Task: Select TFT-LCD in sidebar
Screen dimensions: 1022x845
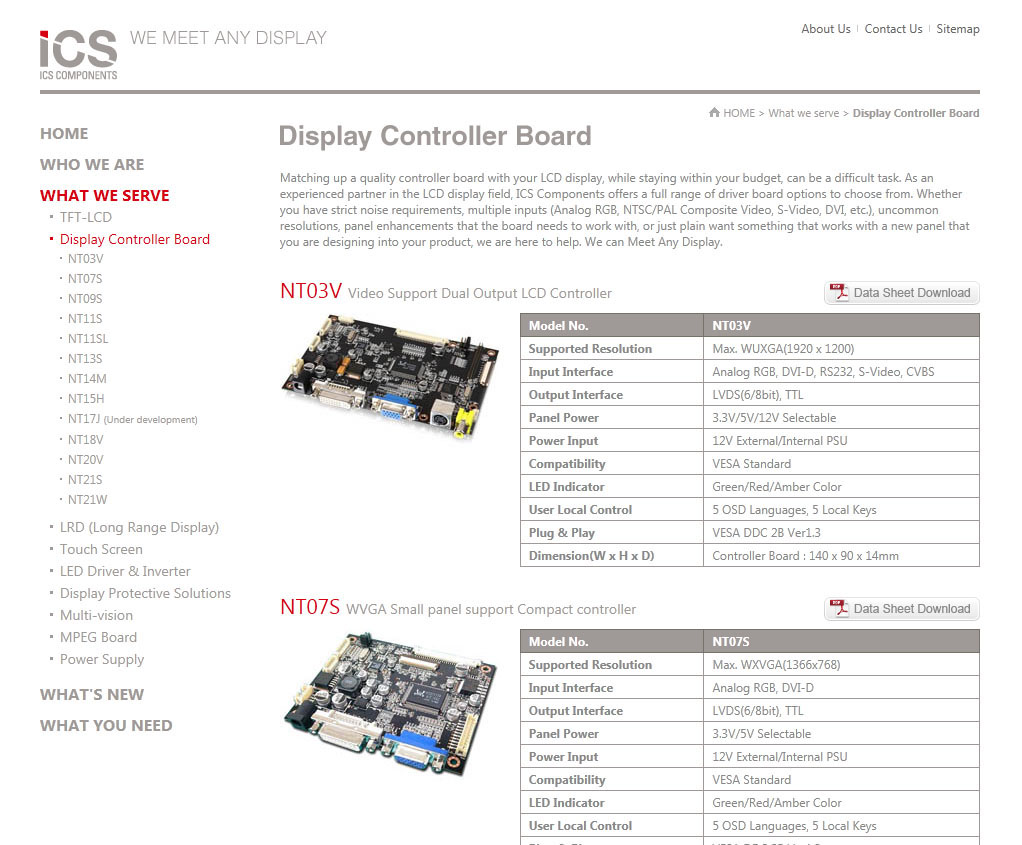Action: pyautogui.click(x=85, y=217)
